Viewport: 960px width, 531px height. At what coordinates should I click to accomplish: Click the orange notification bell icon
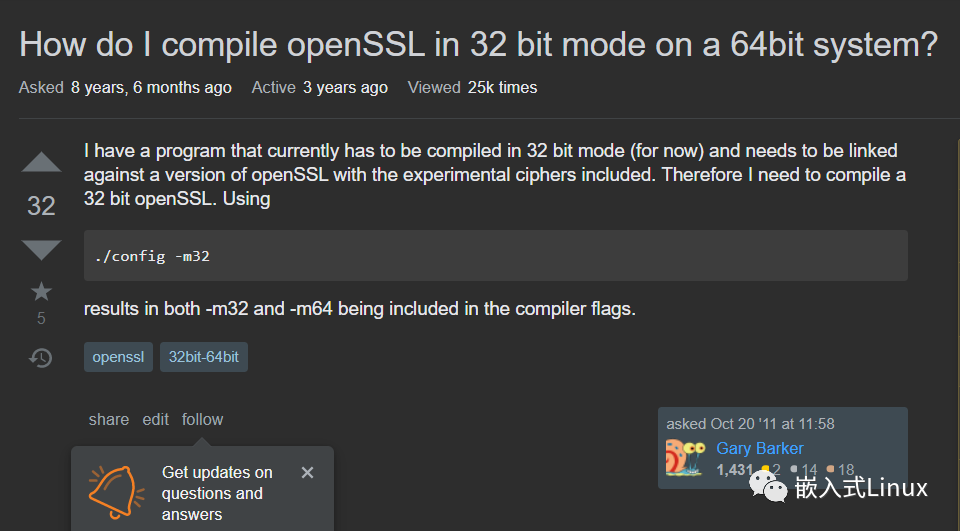click(116, 492)
